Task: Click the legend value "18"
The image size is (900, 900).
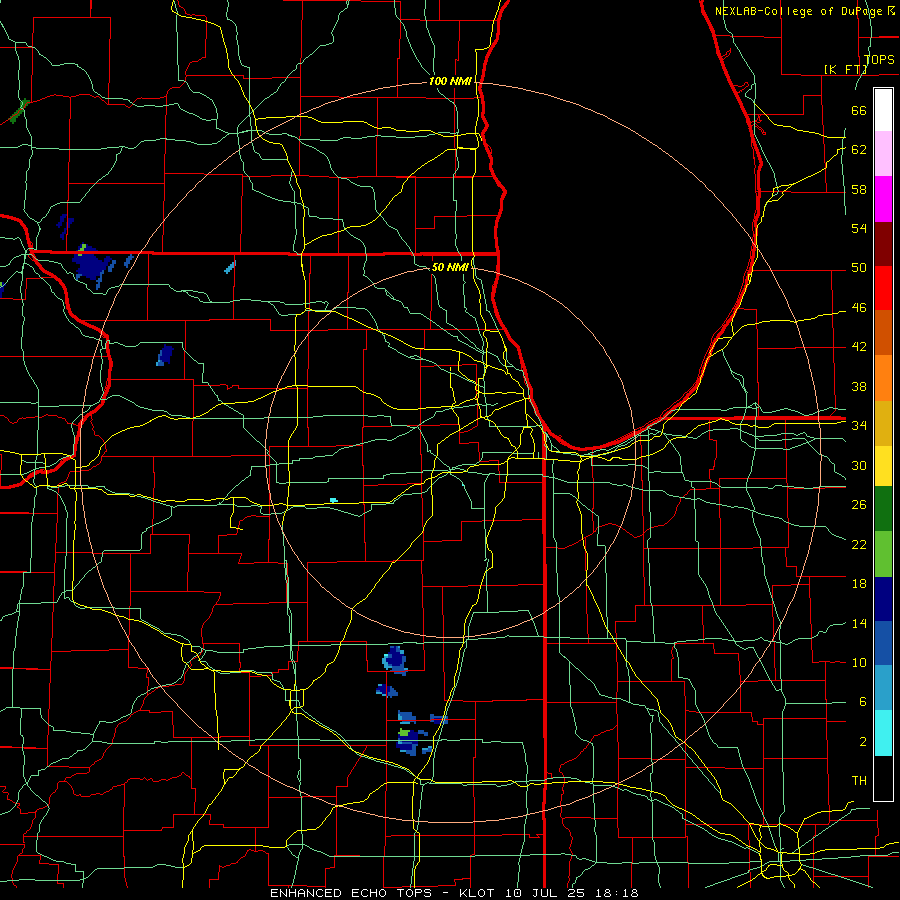Action: (x=859, y=584)
